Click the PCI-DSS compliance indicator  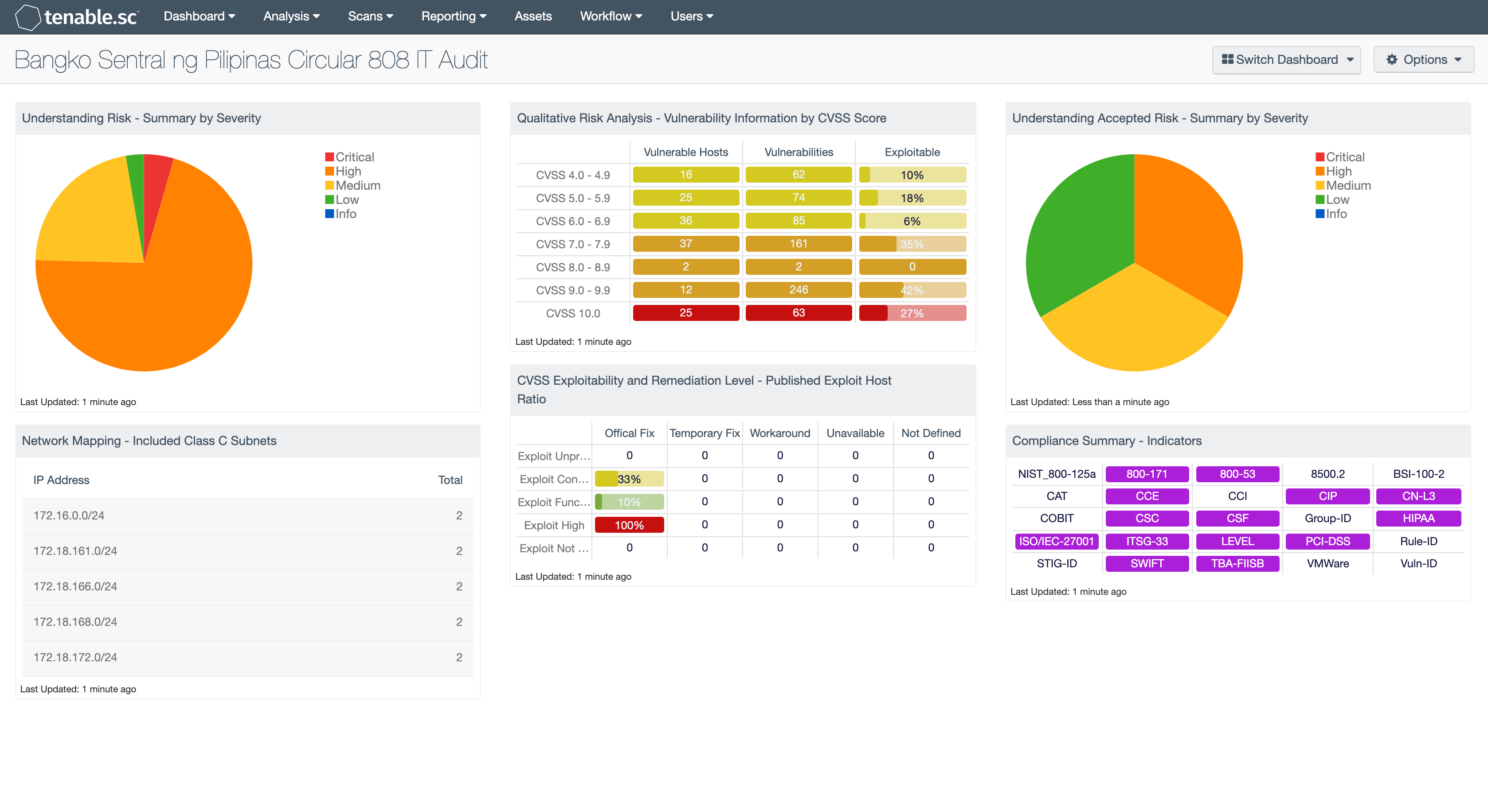pos(1327,541)
